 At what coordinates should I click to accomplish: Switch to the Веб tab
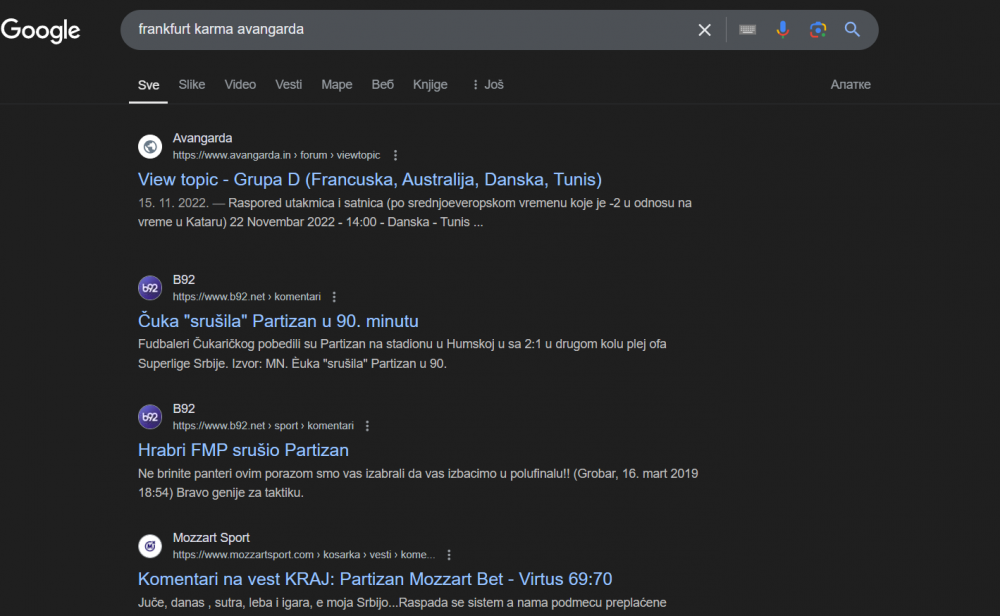383,85
